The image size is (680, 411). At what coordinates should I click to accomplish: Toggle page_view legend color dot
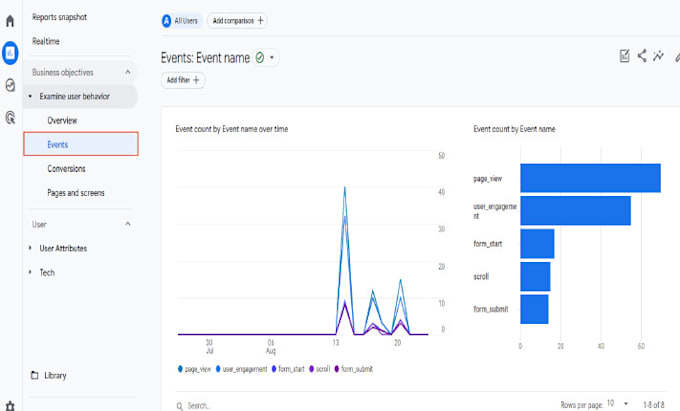[180, 369]
